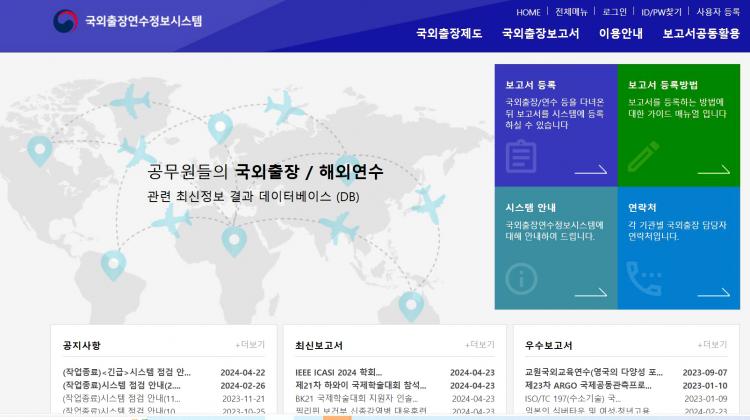Open the 국외출장보고서 menu
This screenshot has width=750, height=420.
click(x=540, y=33)
